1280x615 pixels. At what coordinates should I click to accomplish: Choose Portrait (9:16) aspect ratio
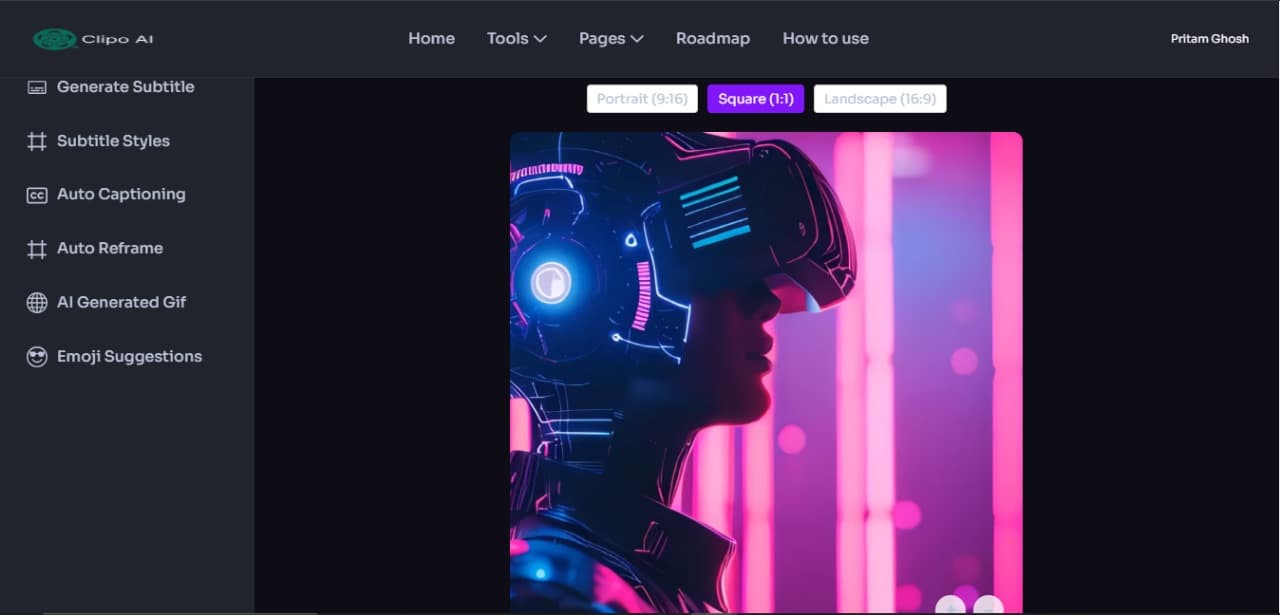[x=642, y=99]
